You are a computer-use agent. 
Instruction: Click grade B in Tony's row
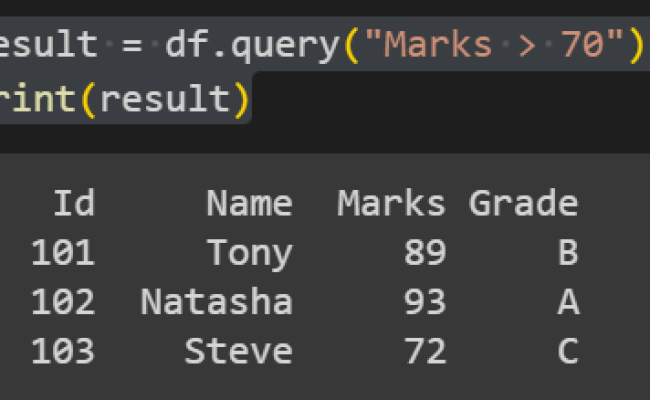point(568,252)
